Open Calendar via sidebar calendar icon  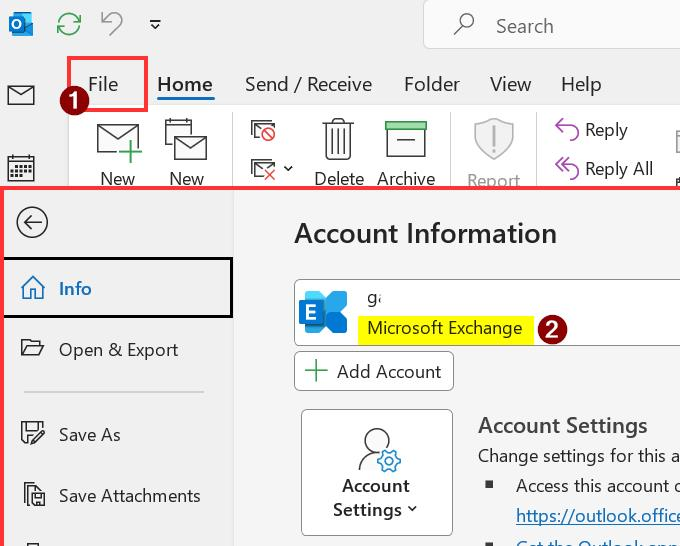pos(21,168)
